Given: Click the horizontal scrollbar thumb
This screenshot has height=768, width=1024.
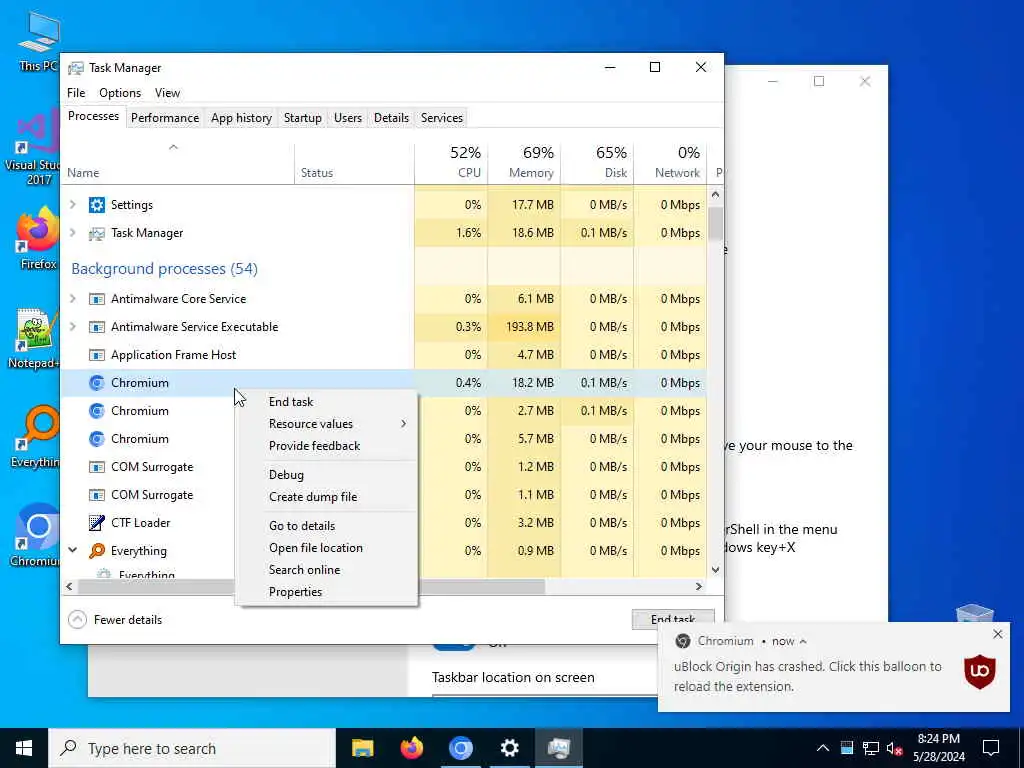Looking at the screenshot, I should pyautogui.click(x=312, y=586).
